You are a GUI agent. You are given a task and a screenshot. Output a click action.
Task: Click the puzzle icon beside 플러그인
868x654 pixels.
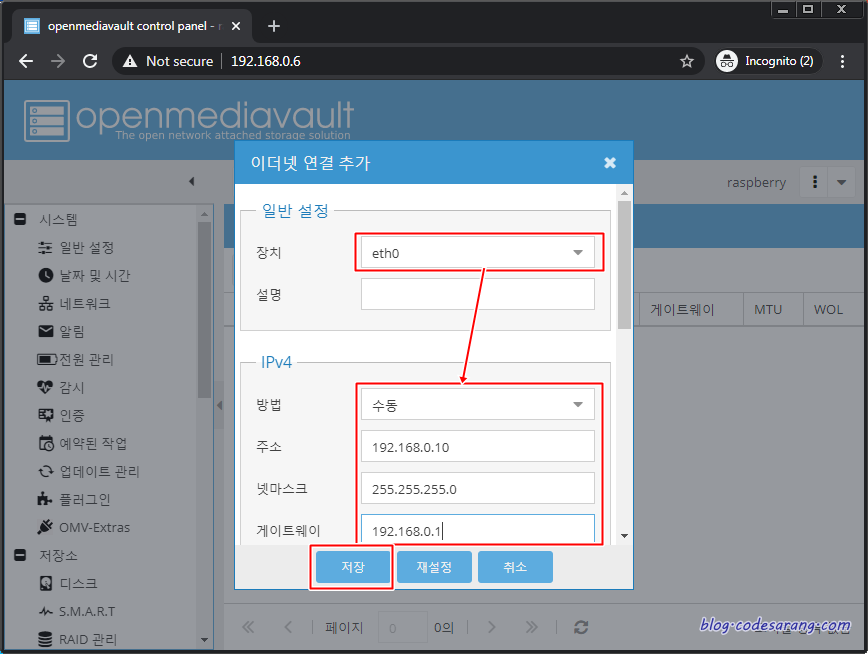pos(45,499)
